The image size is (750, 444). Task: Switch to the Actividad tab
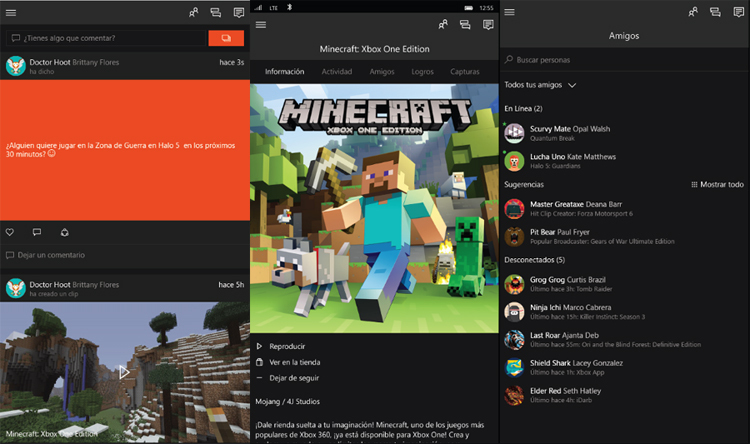[x=336, y=72]
